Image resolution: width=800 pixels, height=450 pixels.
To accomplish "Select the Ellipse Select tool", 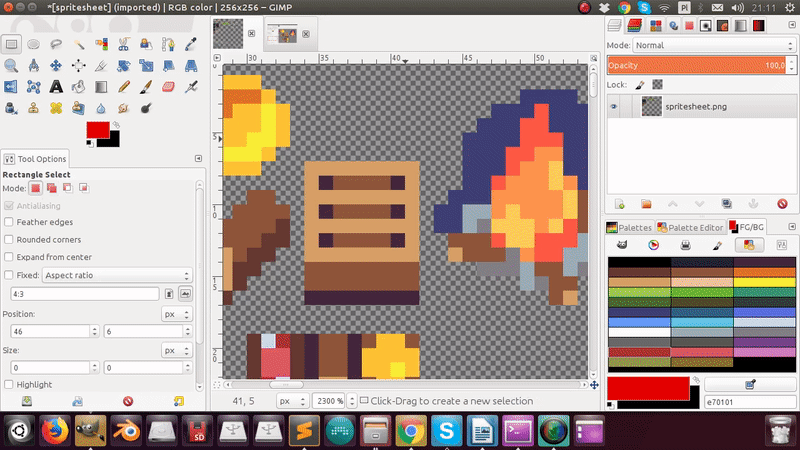I will (34, 44).
